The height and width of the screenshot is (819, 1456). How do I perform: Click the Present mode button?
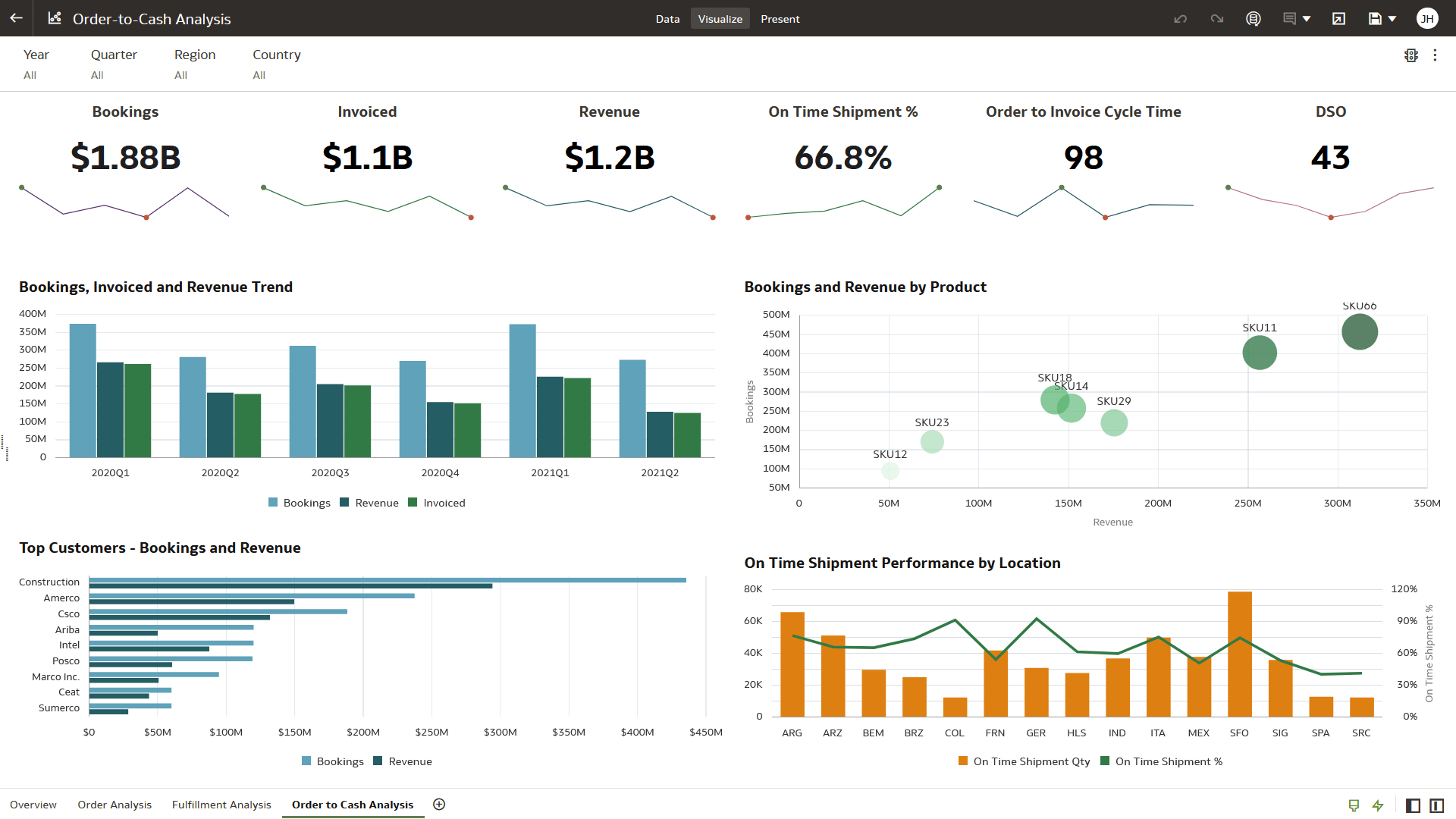tap(780, 18)
